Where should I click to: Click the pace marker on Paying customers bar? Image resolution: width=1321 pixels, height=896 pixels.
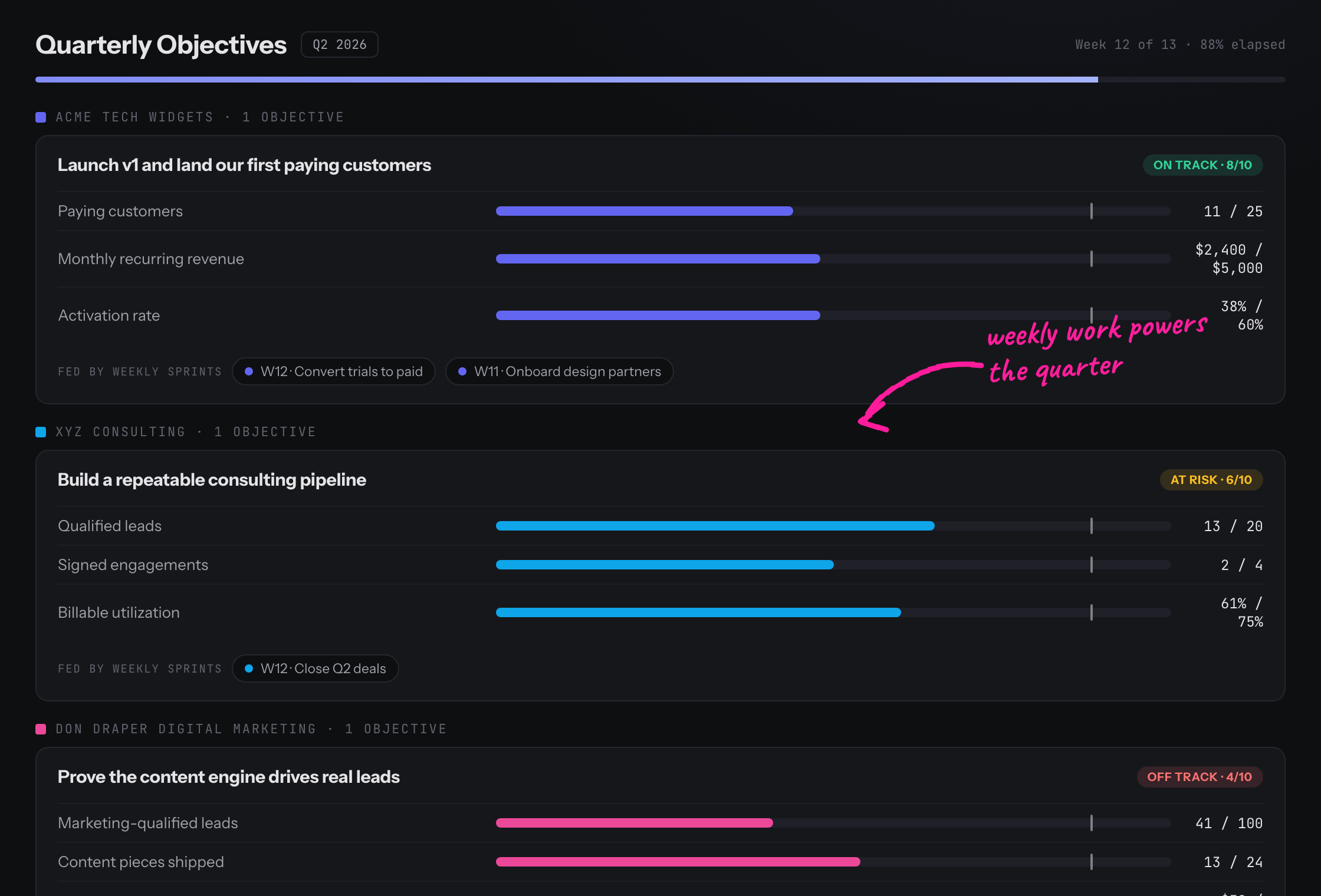(1092, 211)
